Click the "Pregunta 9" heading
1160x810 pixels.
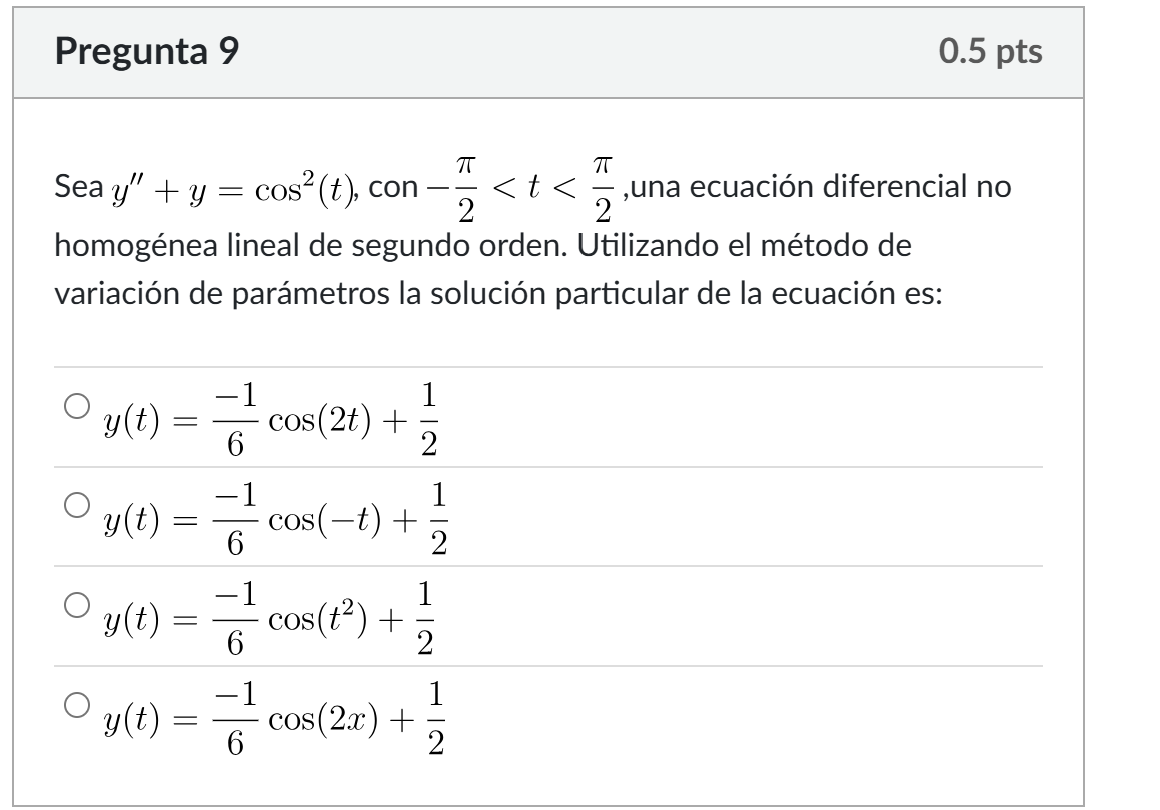point(147,52)
